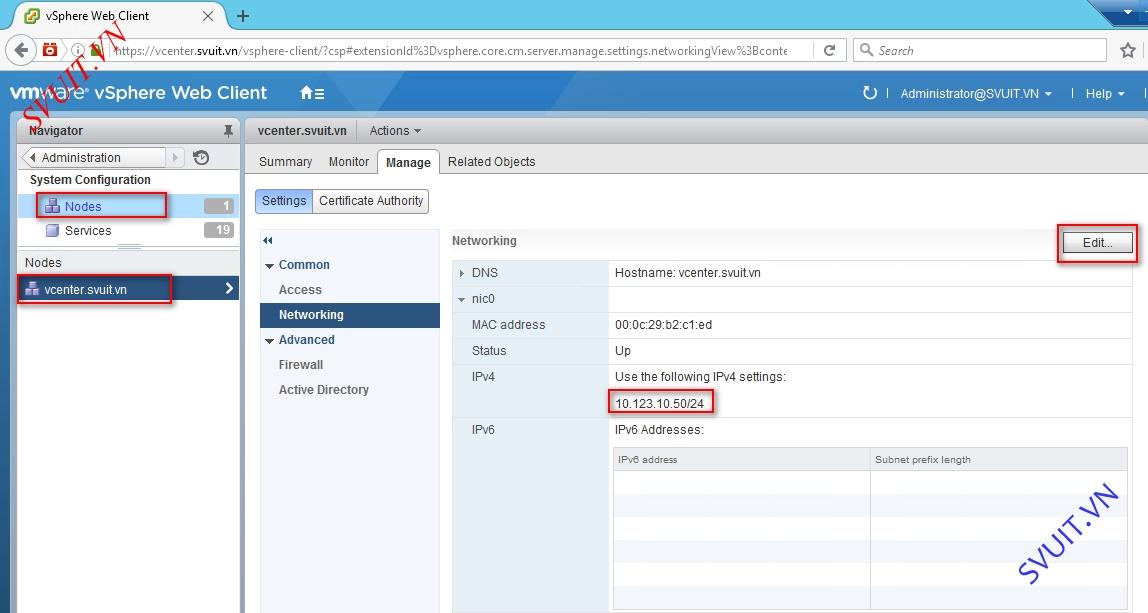Collapse the Common settings group
1148x613 pixels.
tap(269, 266)
